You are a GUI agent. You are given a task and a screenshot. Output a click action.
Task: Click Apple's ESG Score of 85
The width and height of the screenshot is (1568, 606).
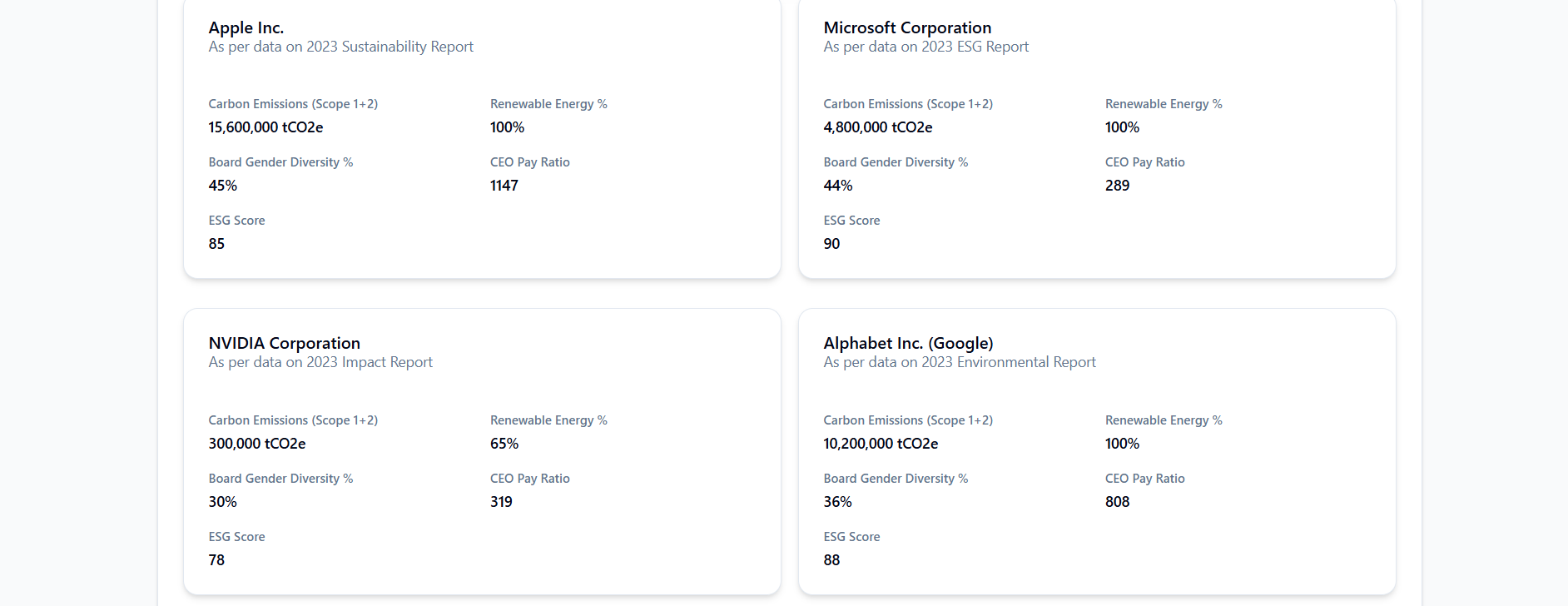tap(216, 244)
